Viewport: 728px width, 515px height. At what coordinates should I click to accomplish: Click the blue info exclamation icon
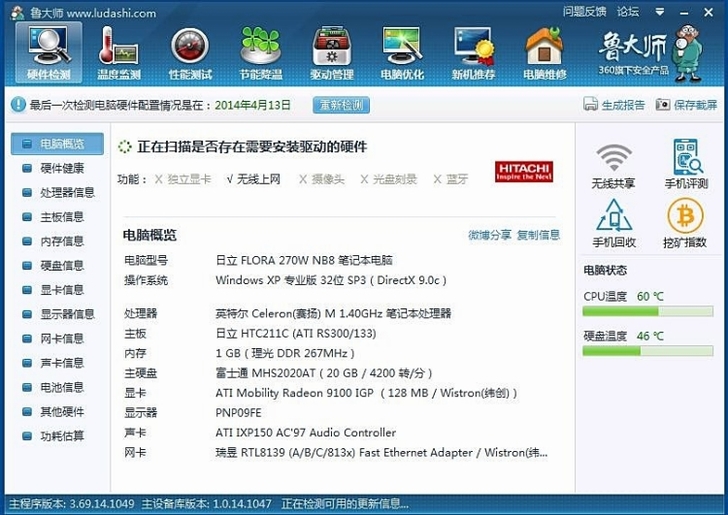(x=18, y=104)
